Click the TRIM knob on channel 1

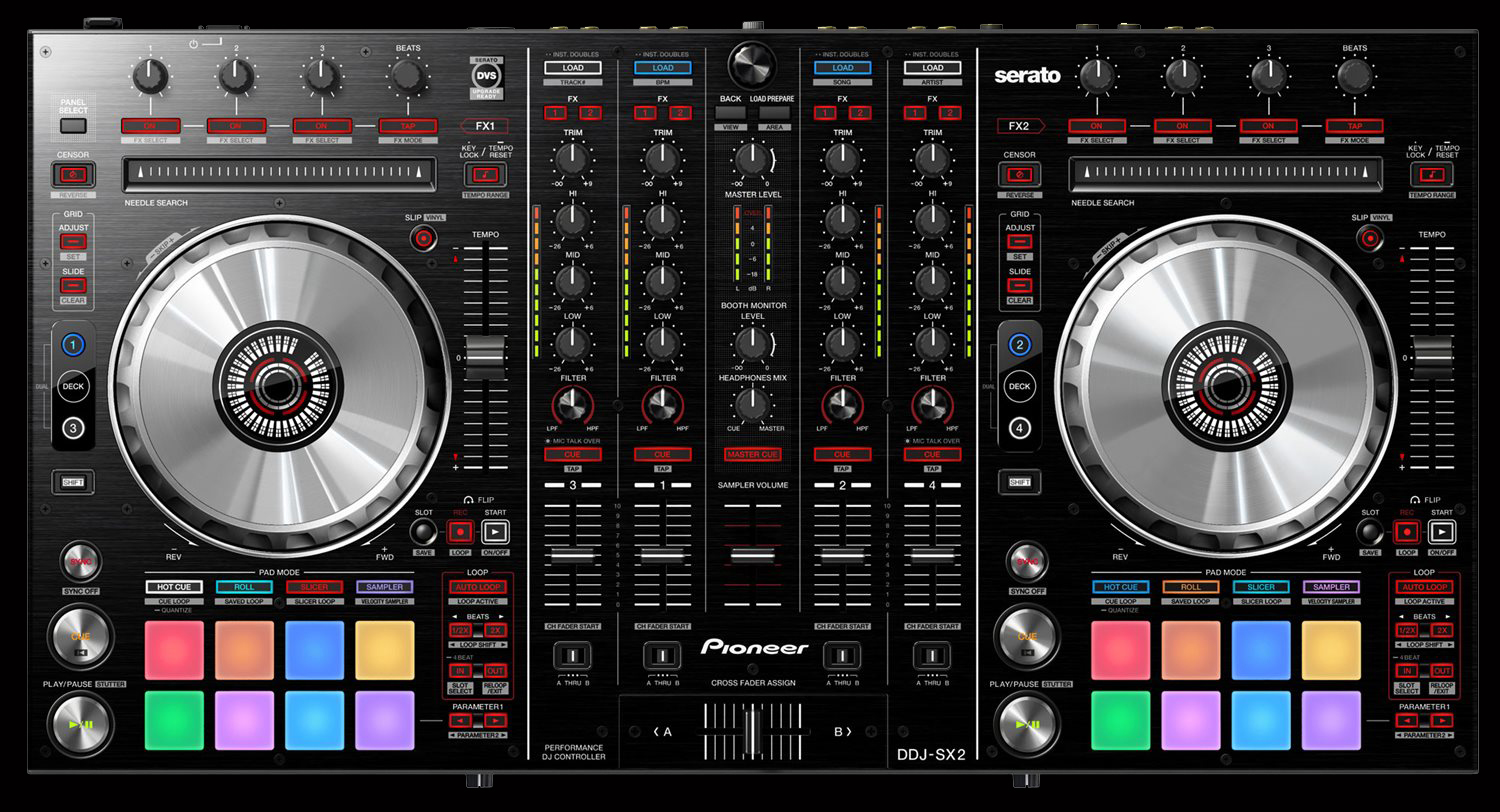tap(662, 159)
